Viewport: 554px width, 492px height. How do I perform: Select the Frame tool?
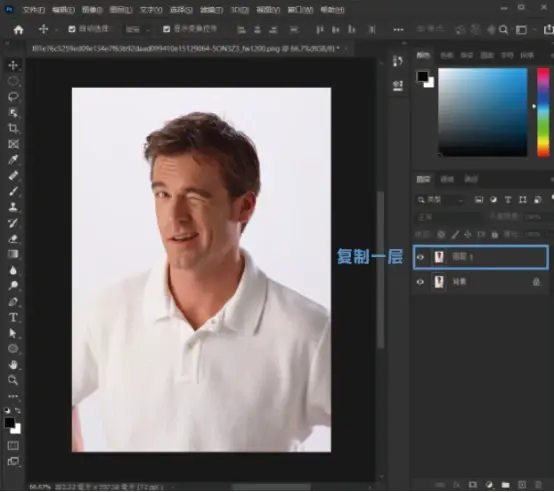[x=13, y=144]
